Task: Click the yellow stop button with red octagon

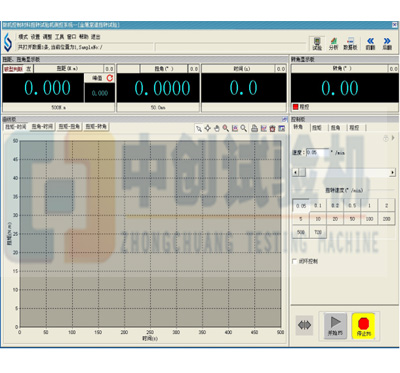Action: pyautogui.click(x=363, y=326)
